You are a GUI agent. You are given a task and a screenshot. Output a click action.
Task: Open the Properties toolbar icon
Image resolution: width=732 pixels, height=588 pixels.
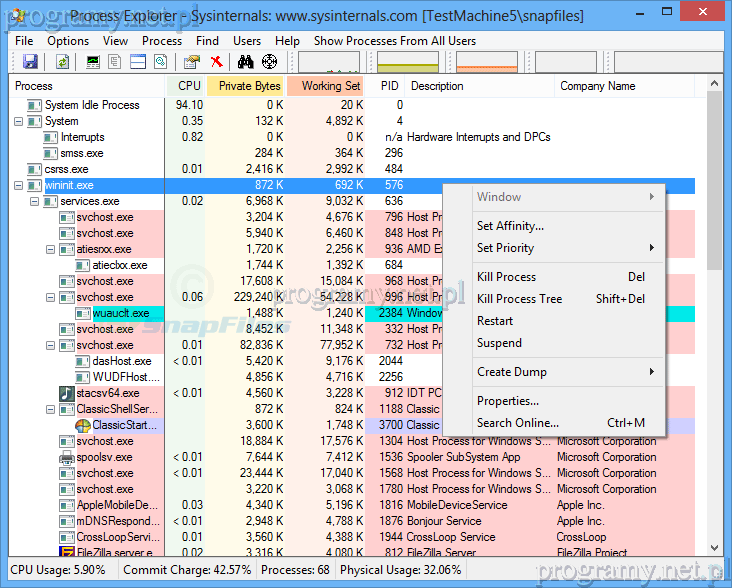(192, 62)
